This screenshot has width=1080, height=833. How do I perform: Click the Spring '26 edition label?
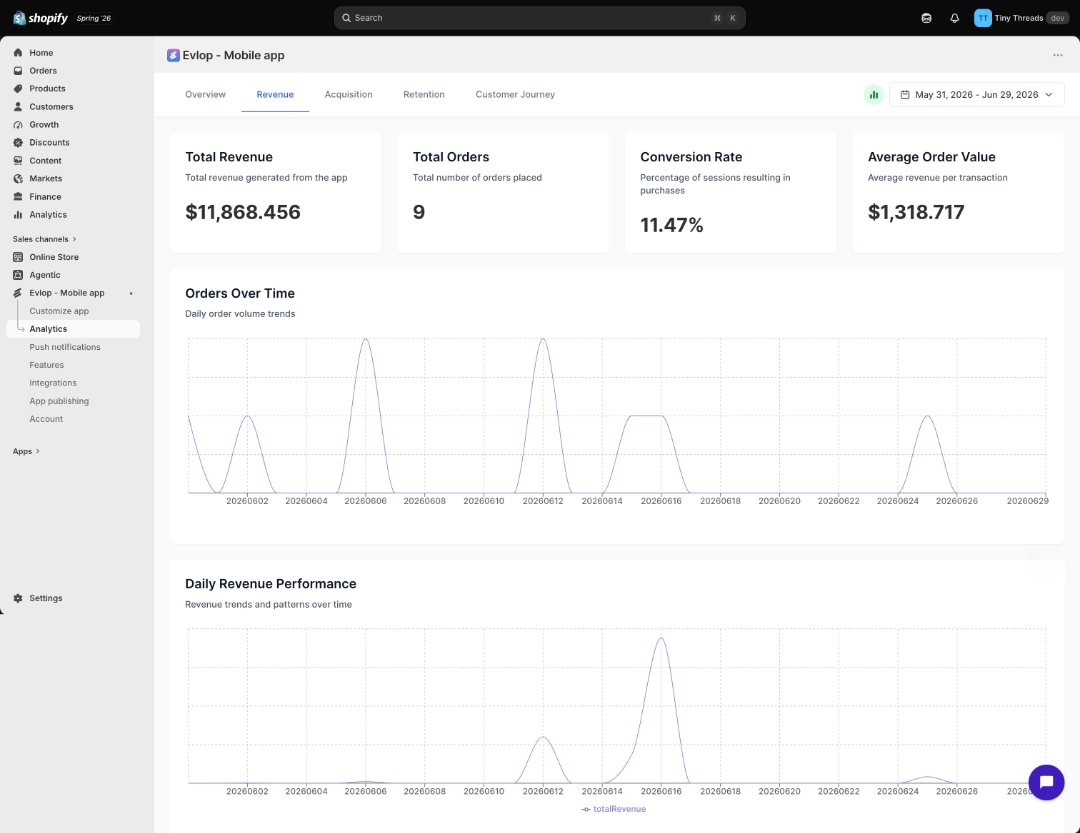(94, 19)
